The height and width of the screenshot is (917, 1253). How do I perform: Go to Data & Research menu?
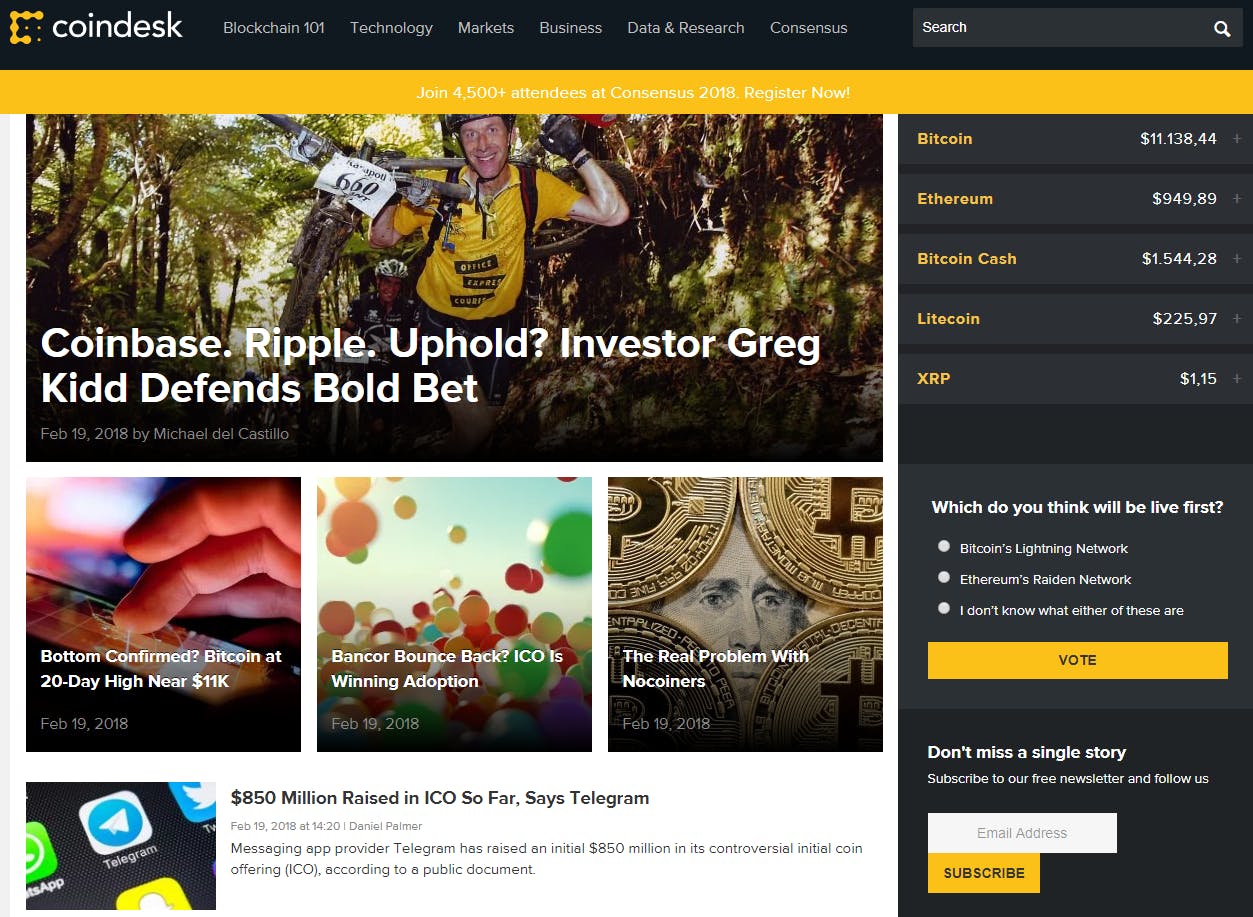point(686,28)
